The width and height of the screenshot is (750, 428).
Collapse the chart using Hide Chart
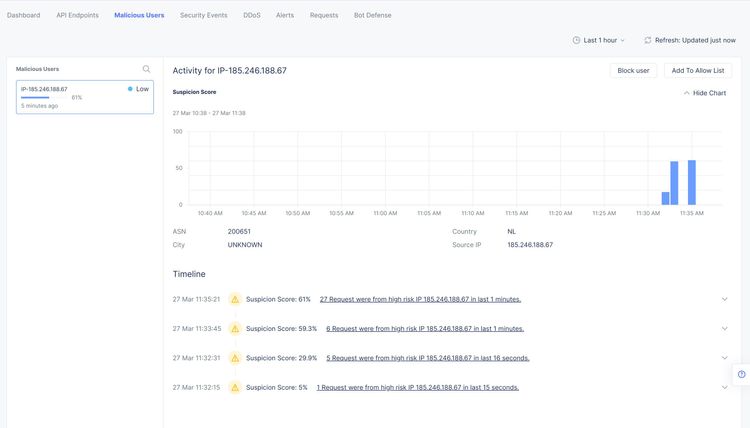(705, 92)
